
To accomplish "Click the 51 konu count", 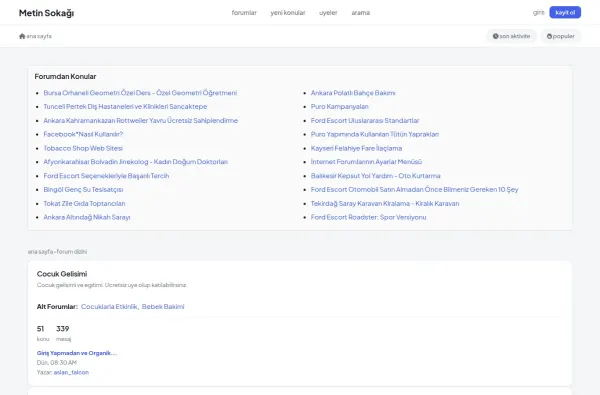I will (x=43, y=333).
